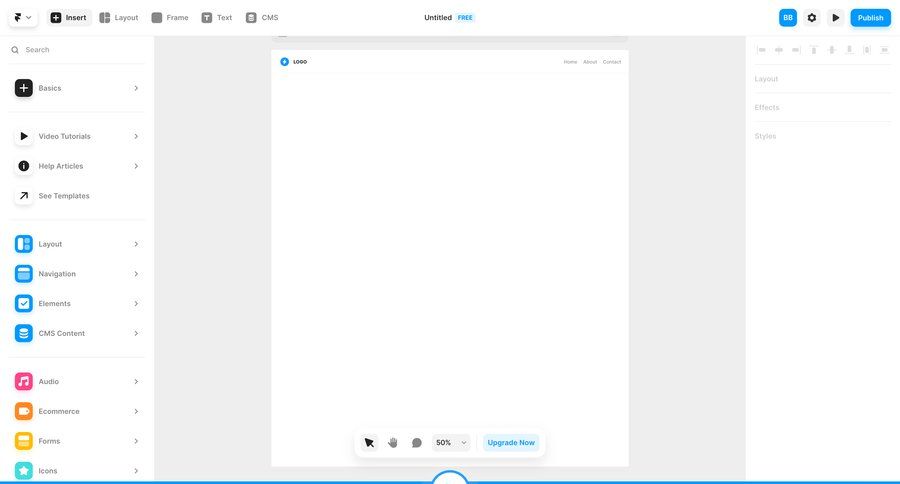Click the CMS Content database icon
The width and height of the screenshot is (900, 484).
tap(24, 334)
